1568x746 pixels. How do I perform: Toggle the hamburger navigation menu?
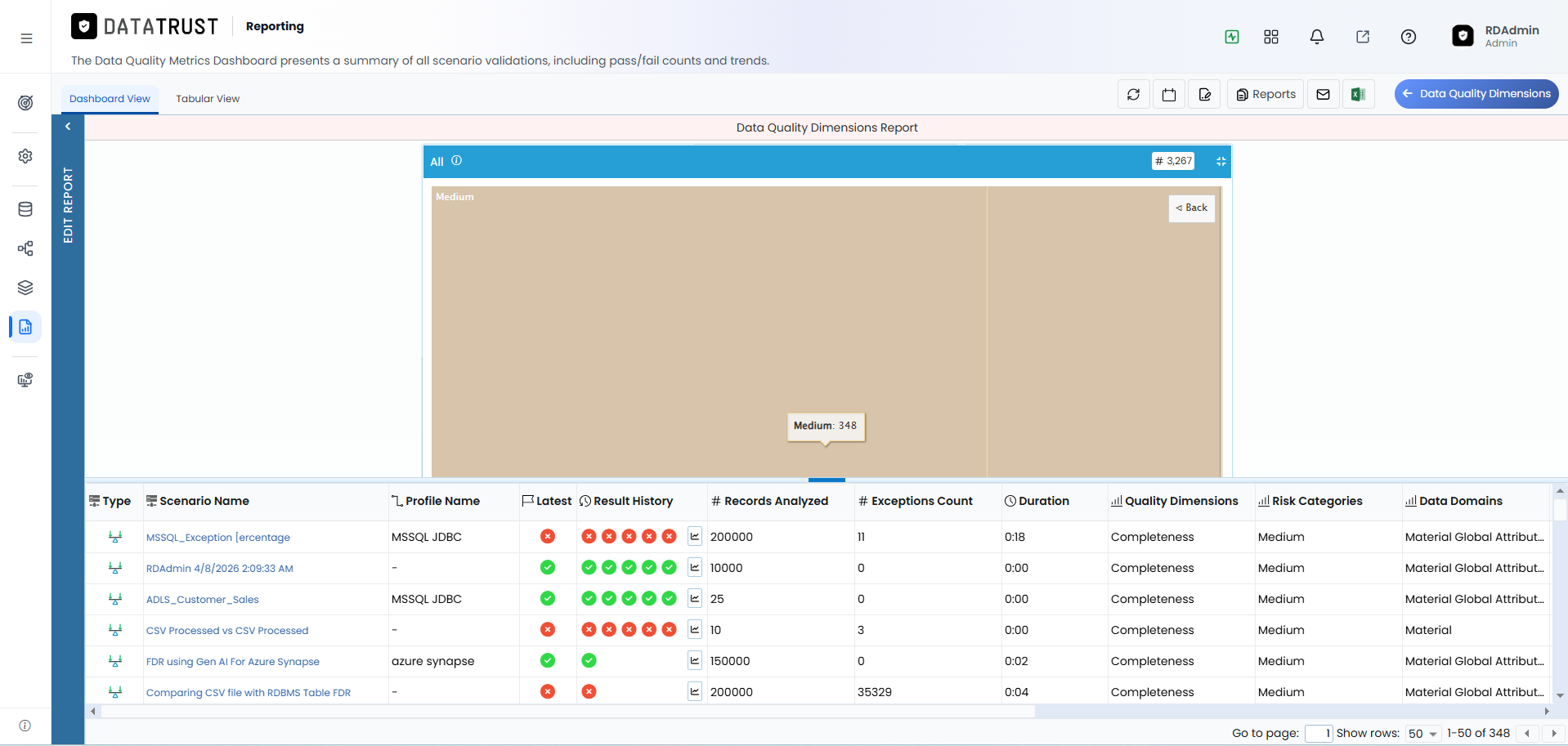coord(26,38)
